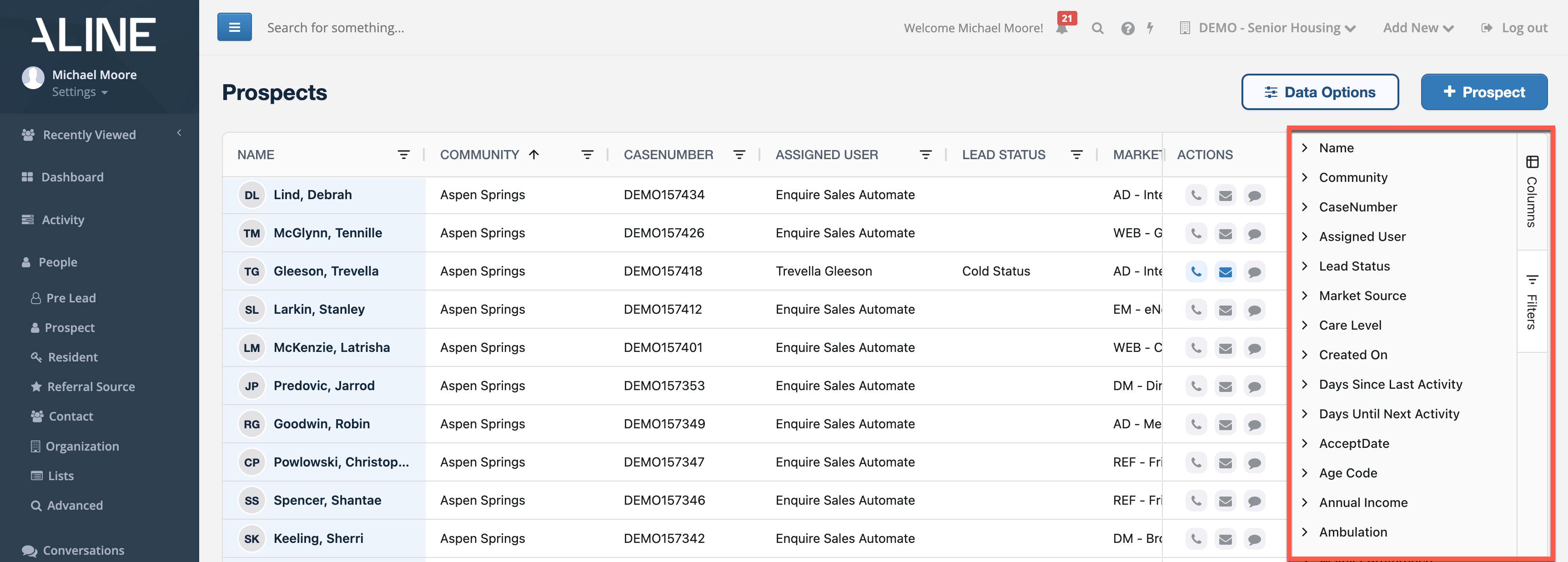
Task: Switch to the Filters side tab
Action: (1532, 302)
